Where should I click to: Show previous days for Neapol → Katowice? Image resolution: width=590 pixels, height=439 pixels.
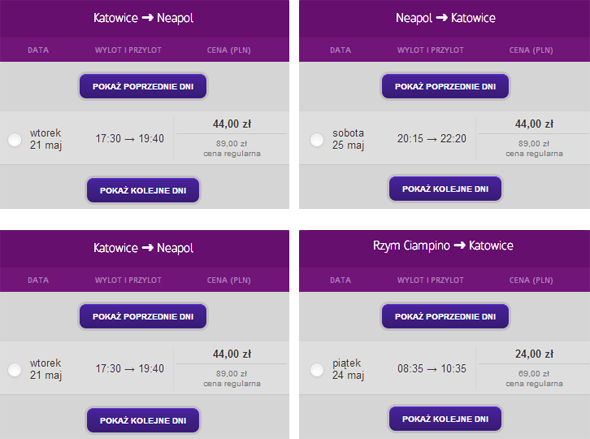pyautogui.click(x=445, y=86)
